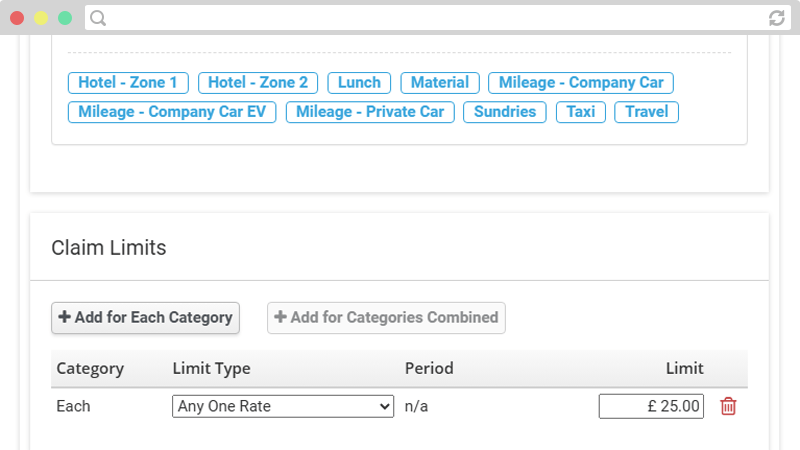The height and width of the screenshot is (450, 800).
Task: Click the green maximize window button
Action: [65, 18]
